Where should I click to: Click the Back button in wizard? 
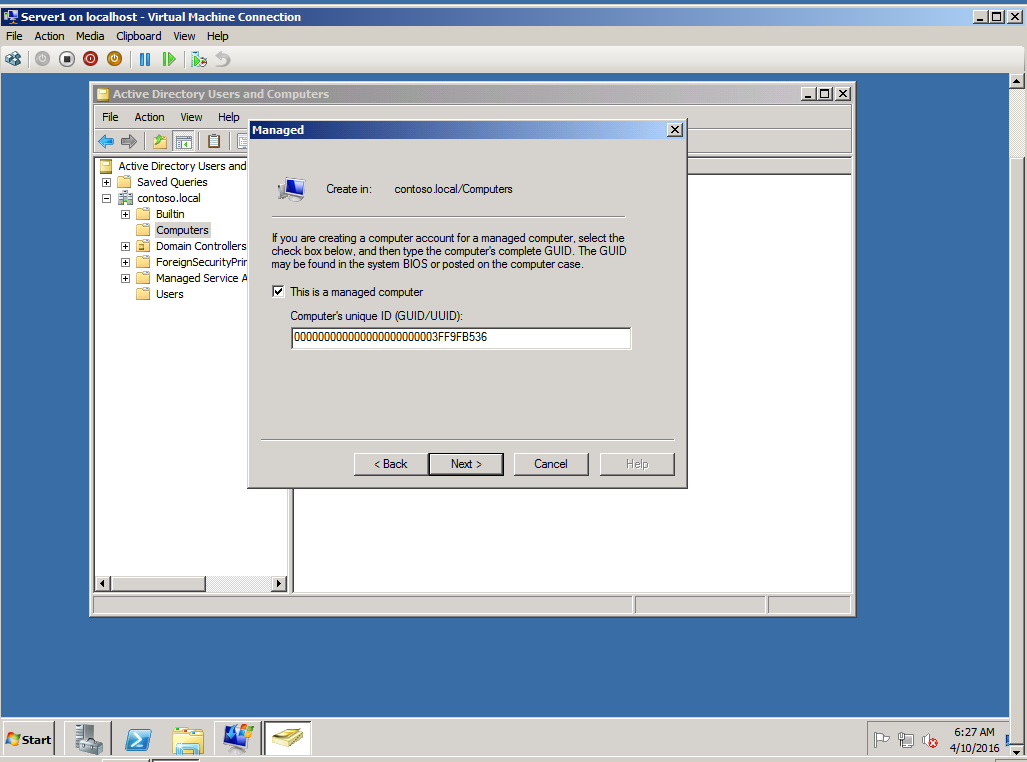391,464
